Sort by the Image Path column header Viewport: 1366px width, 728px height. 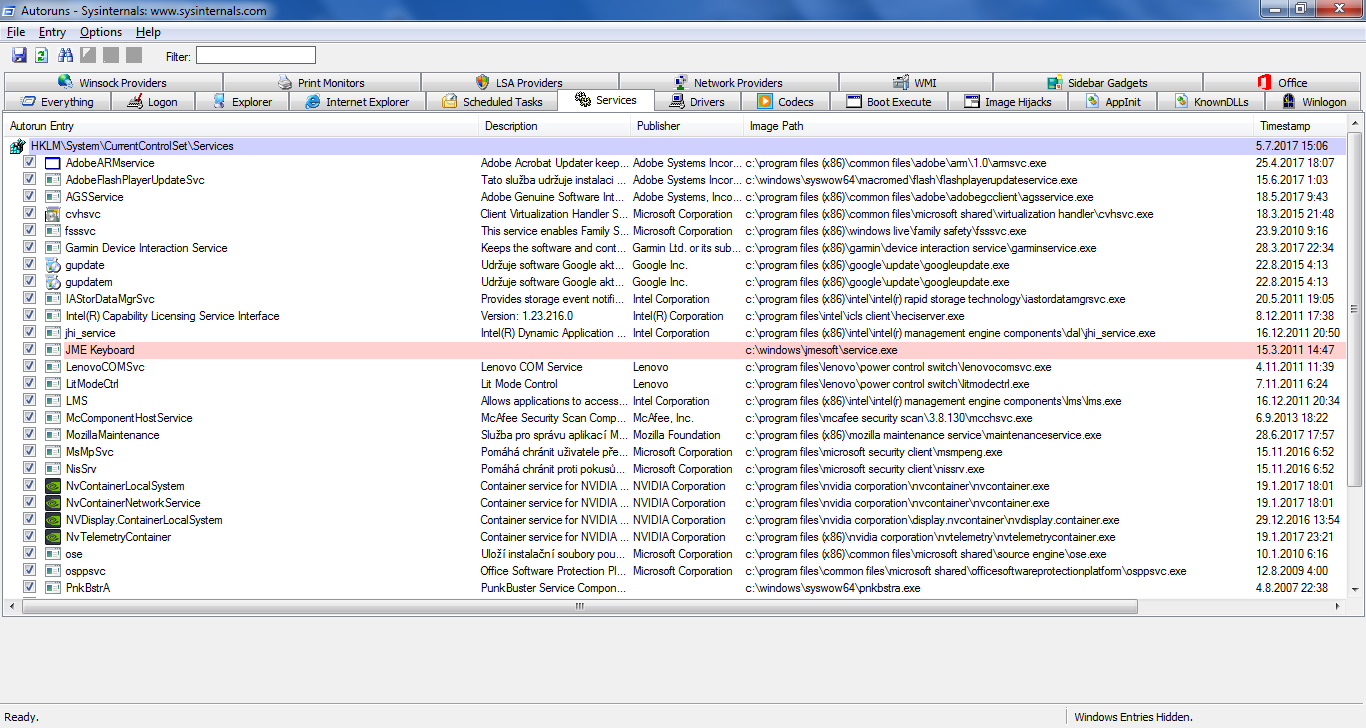pyautogui.click(x=999, y=126)
